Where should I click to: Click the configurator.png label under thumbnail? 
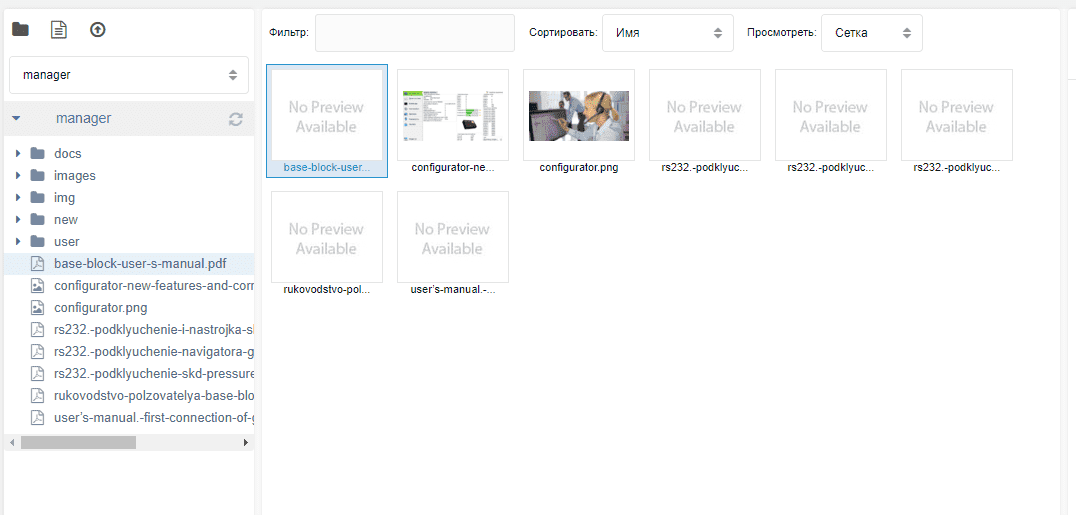pos(578,168)
